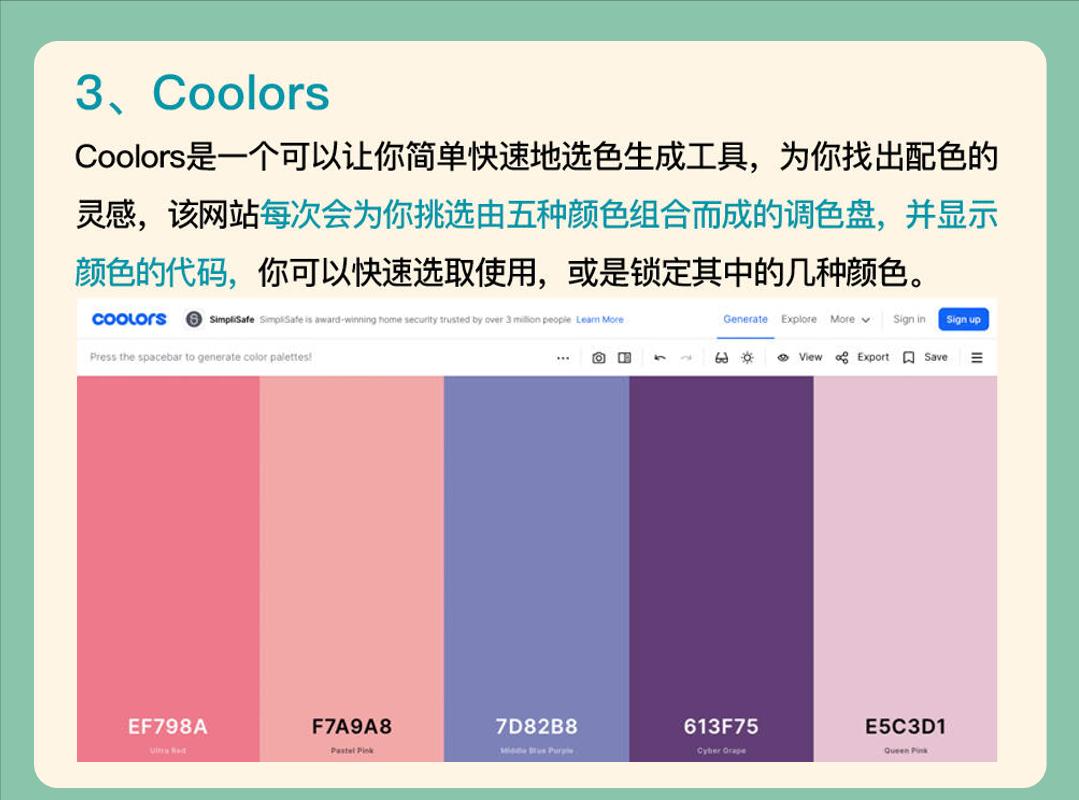
Task: Open the Explore menu item
Action: point(799,319)
